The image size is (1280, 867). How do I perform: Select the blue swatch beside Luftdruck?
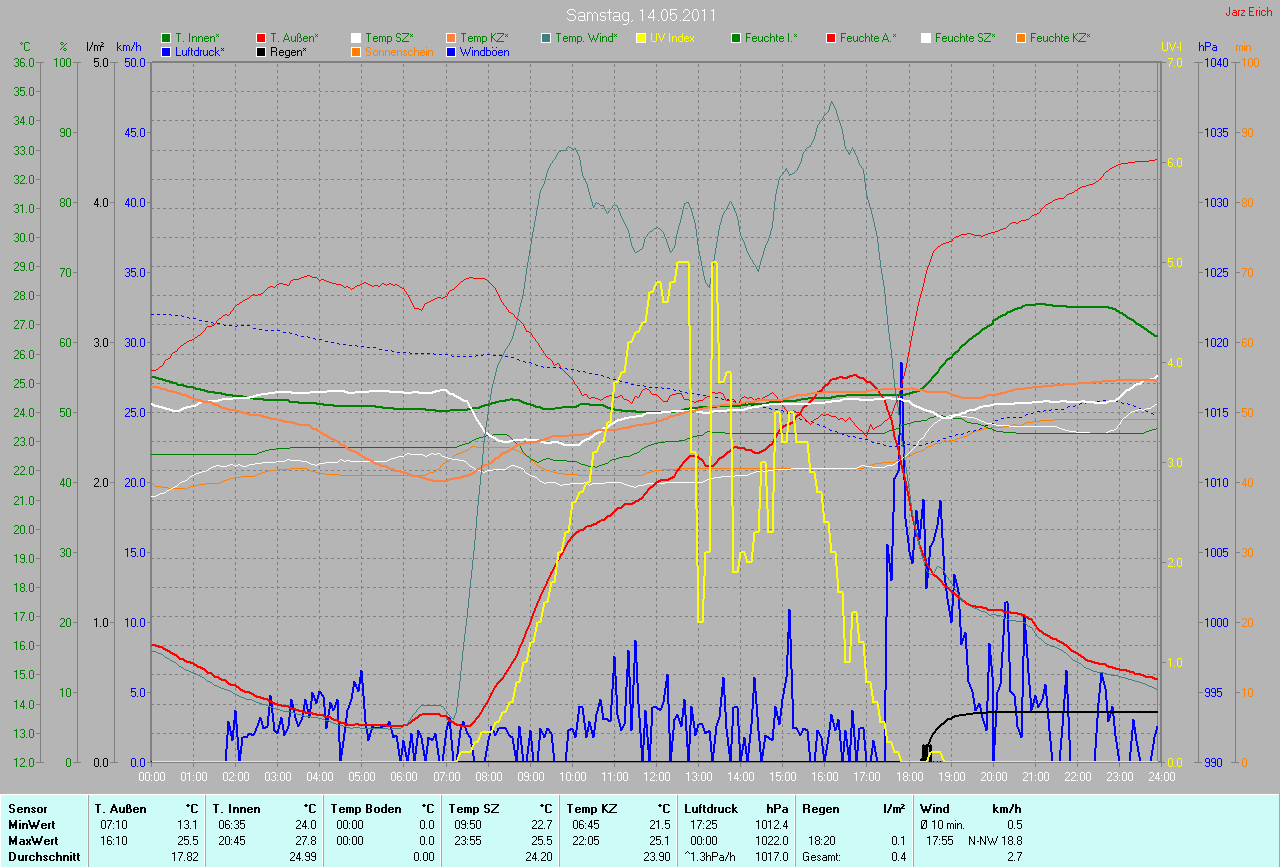point(166,51)
